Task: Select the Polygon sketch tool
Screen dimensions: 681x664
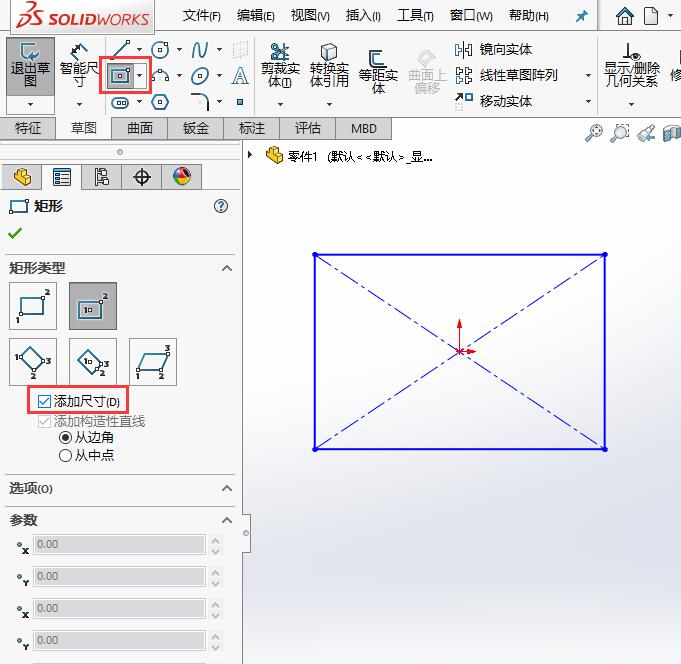Action: [160, 102]
